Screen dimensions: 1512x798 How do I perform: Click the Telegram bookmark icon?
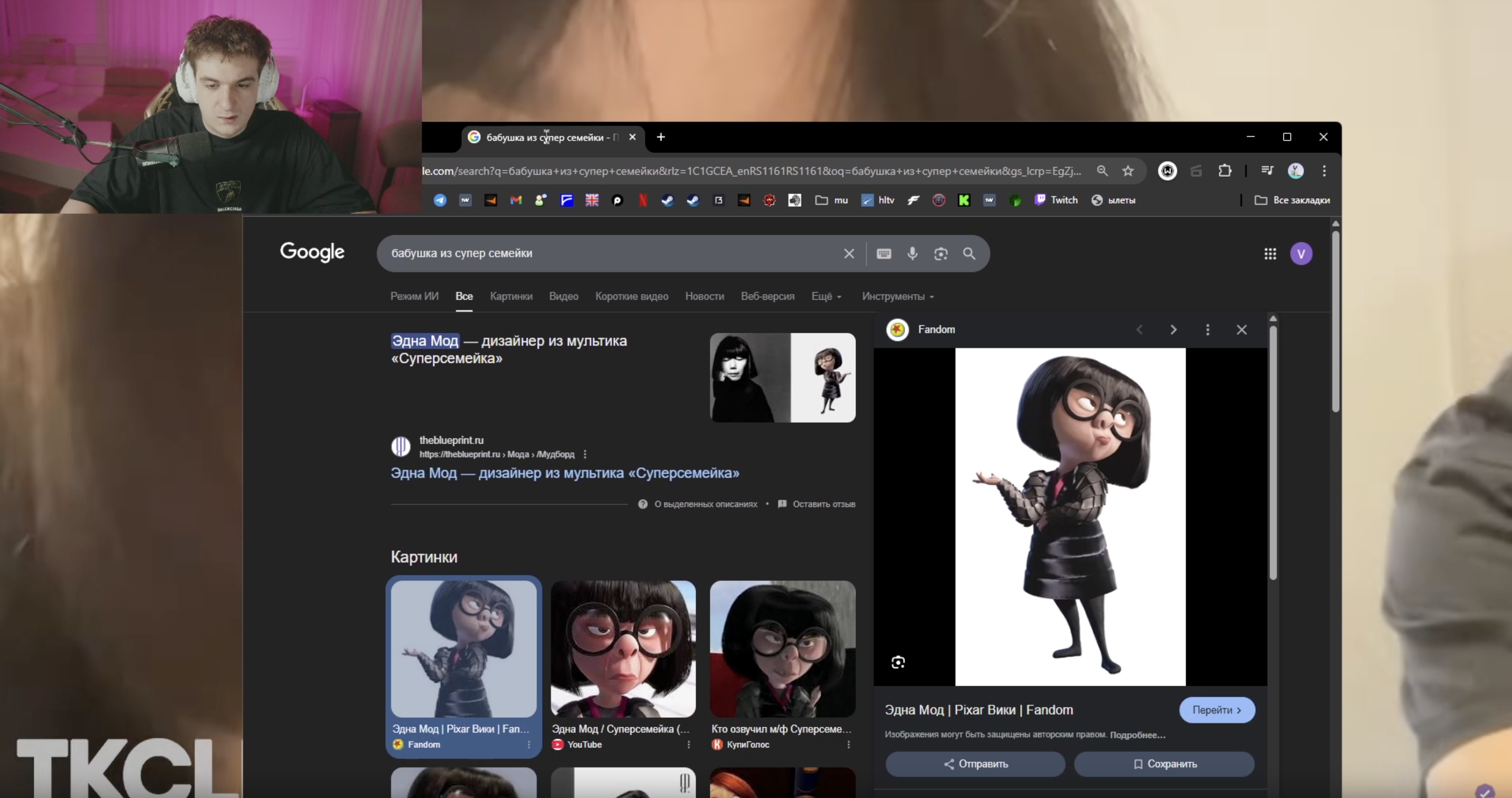click(x=440, y=200)
